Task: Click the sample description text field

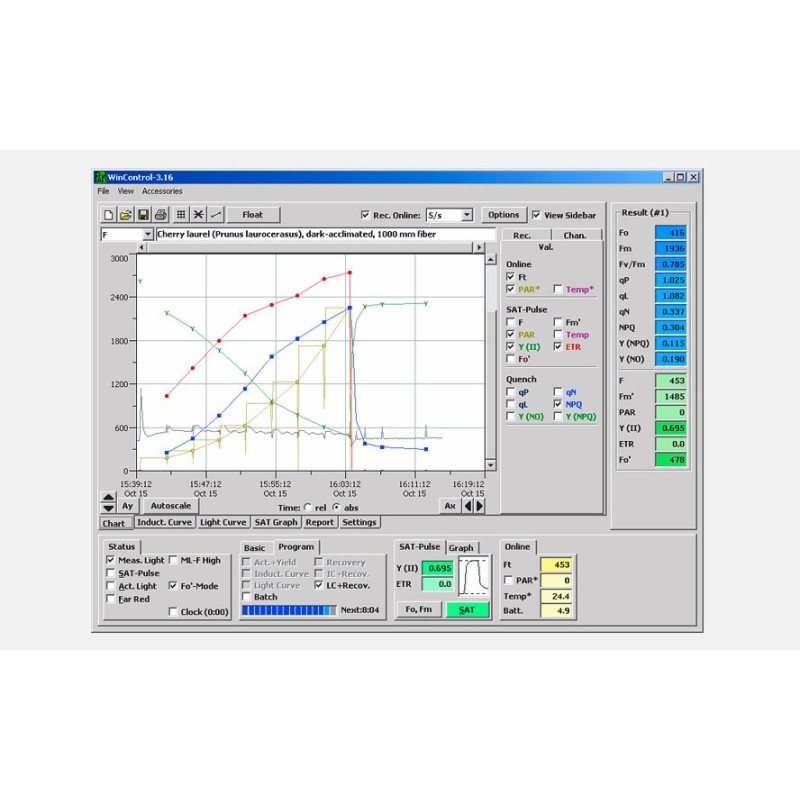Action: 325,235
